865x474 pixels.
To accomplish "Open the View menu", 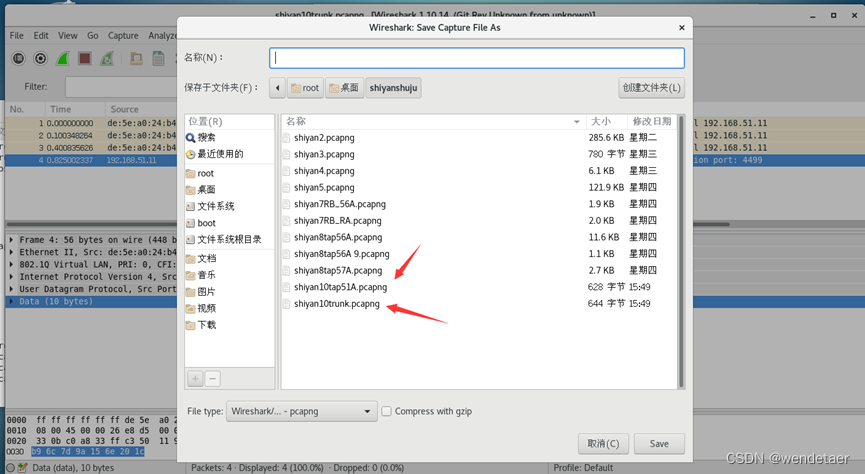I will point(68,35).
